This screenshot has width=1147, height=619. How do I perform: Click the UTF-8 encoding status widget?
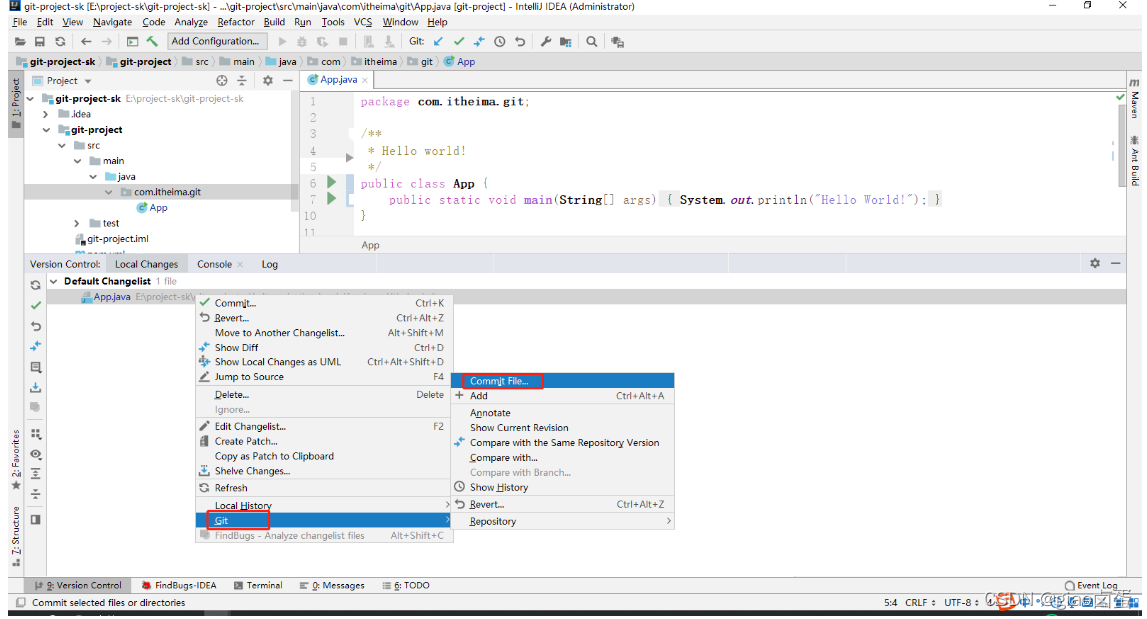[x=961, y=603]
